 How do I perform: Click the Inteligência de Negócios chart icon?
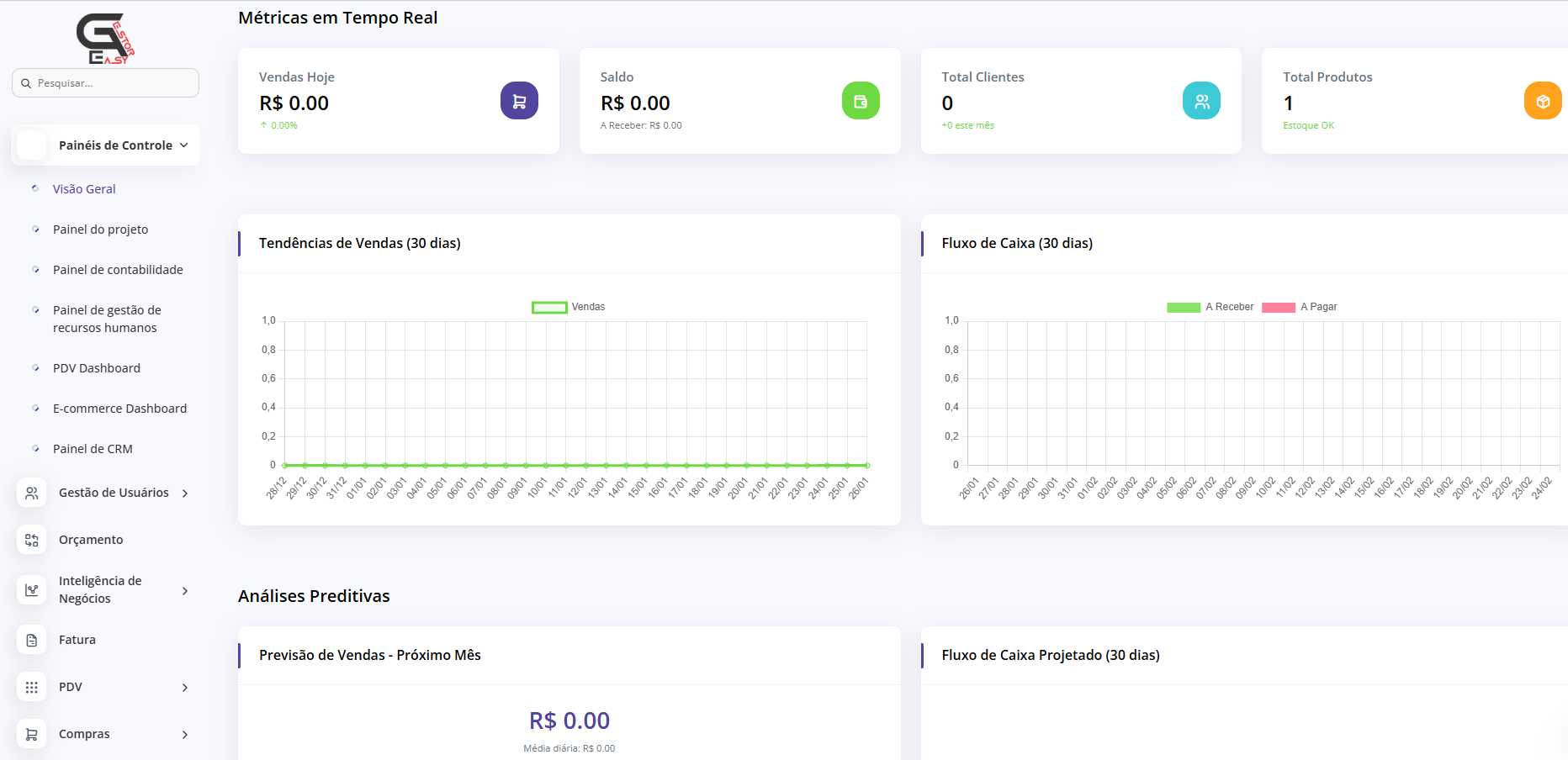[32, 589]
